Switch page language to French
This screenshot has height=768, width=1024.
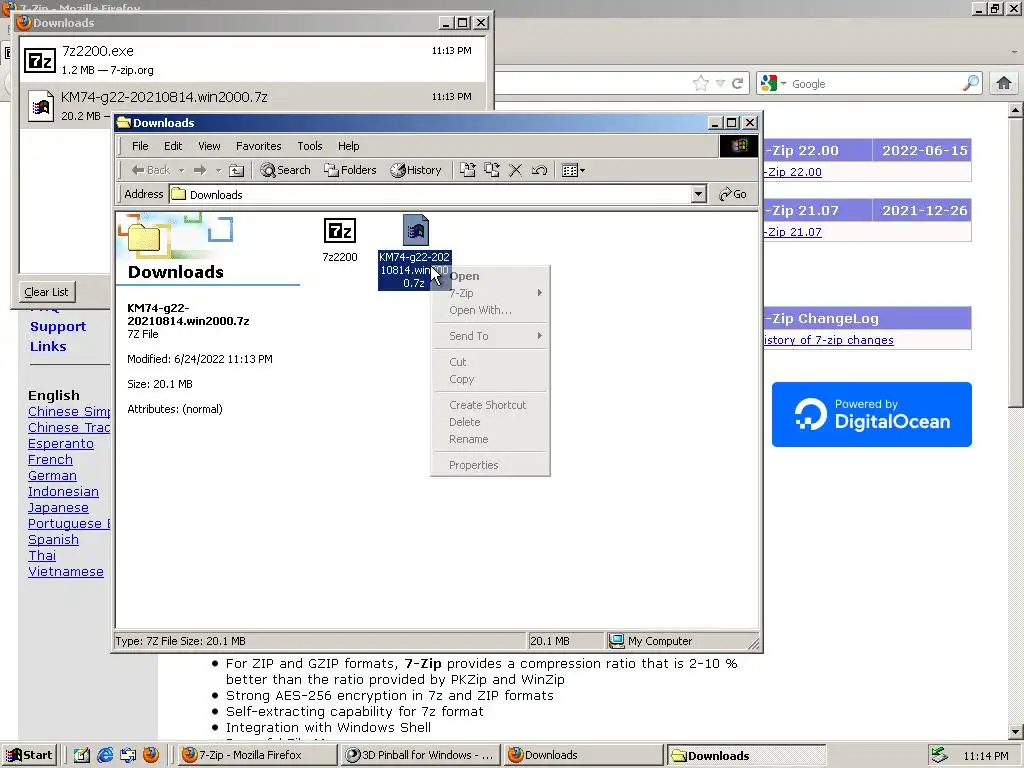tap(50, 460)
